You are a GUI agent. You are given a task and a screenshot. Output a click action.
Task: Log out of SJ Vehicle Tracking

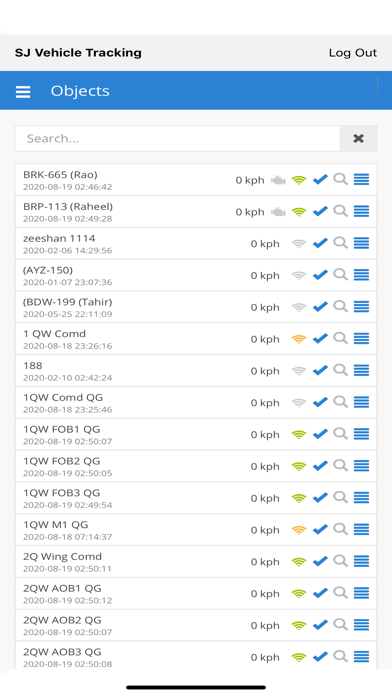pyautogui.click(x=352, y=53)
